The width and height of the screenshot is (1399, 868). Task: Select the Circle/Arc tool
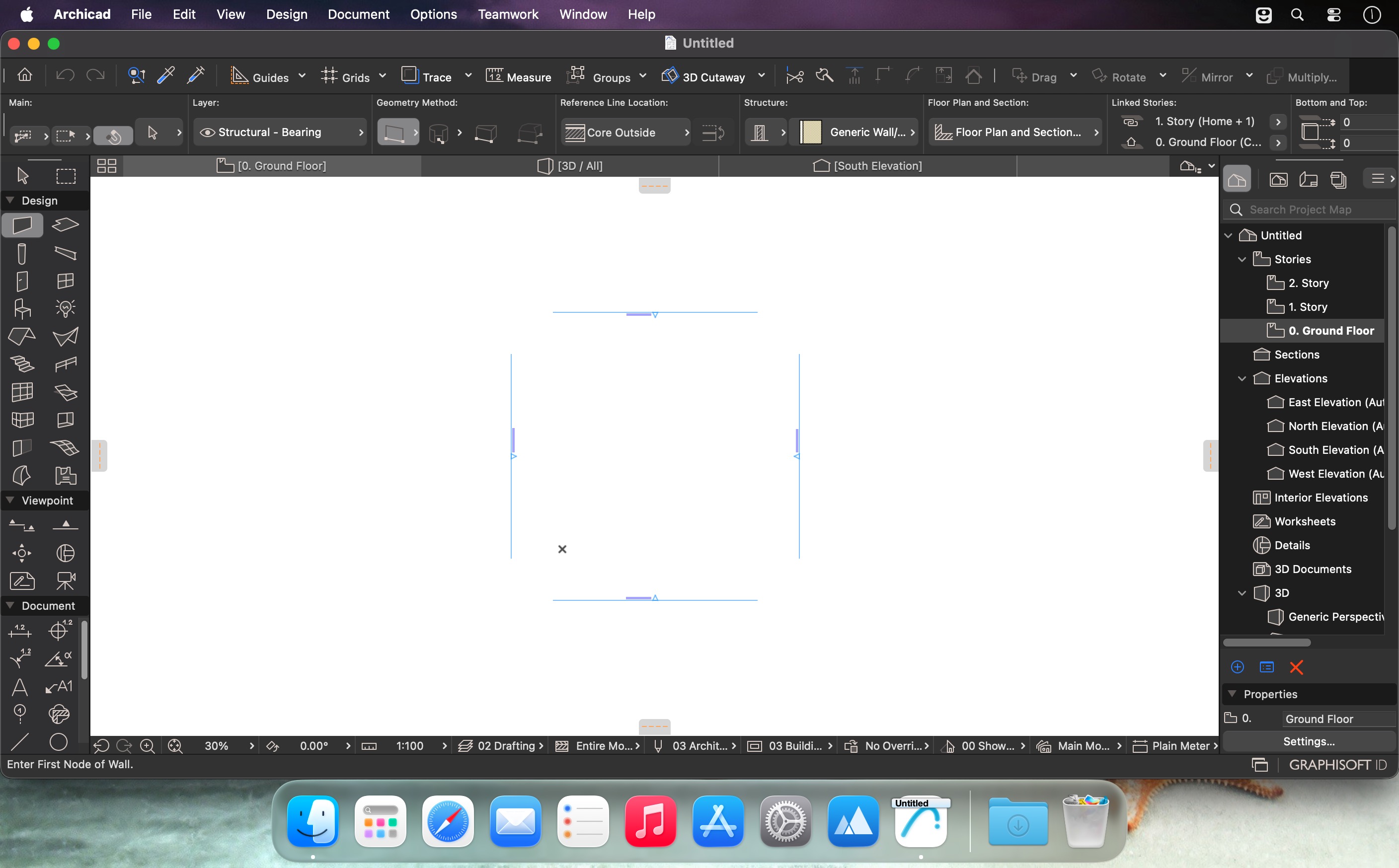tap(58, 742)
